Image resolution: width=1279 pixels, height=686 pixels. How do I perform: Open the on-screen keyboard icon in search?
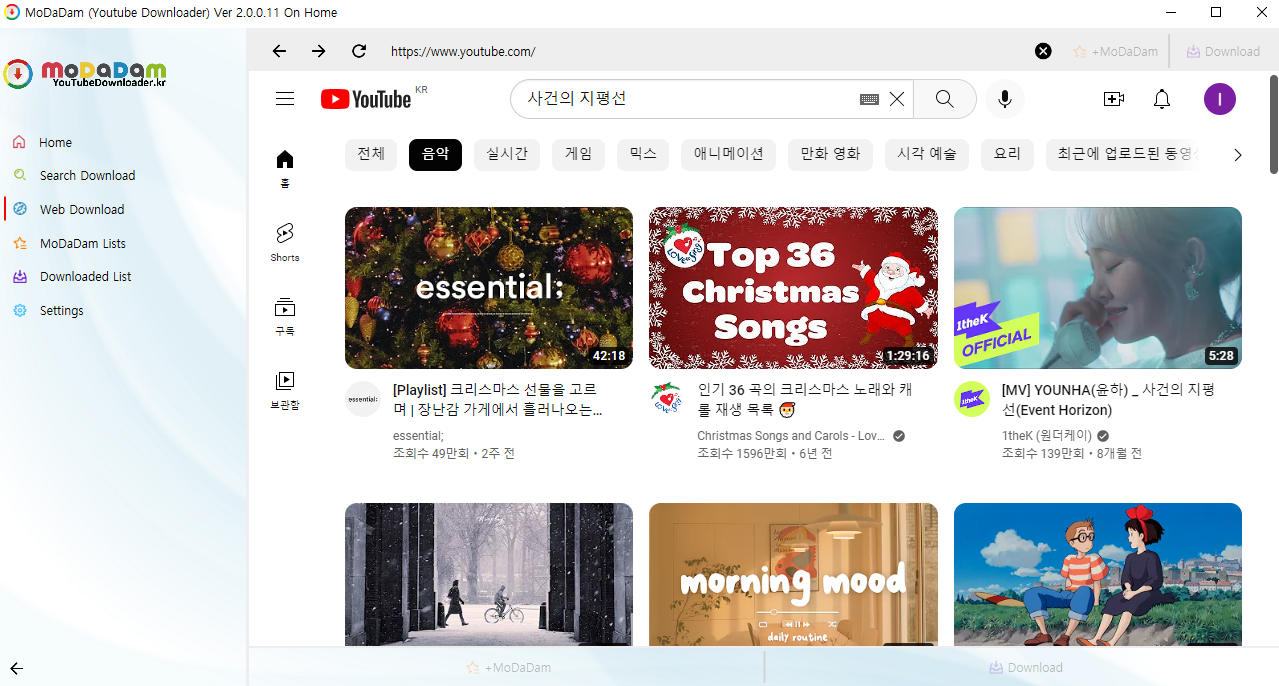869,99
